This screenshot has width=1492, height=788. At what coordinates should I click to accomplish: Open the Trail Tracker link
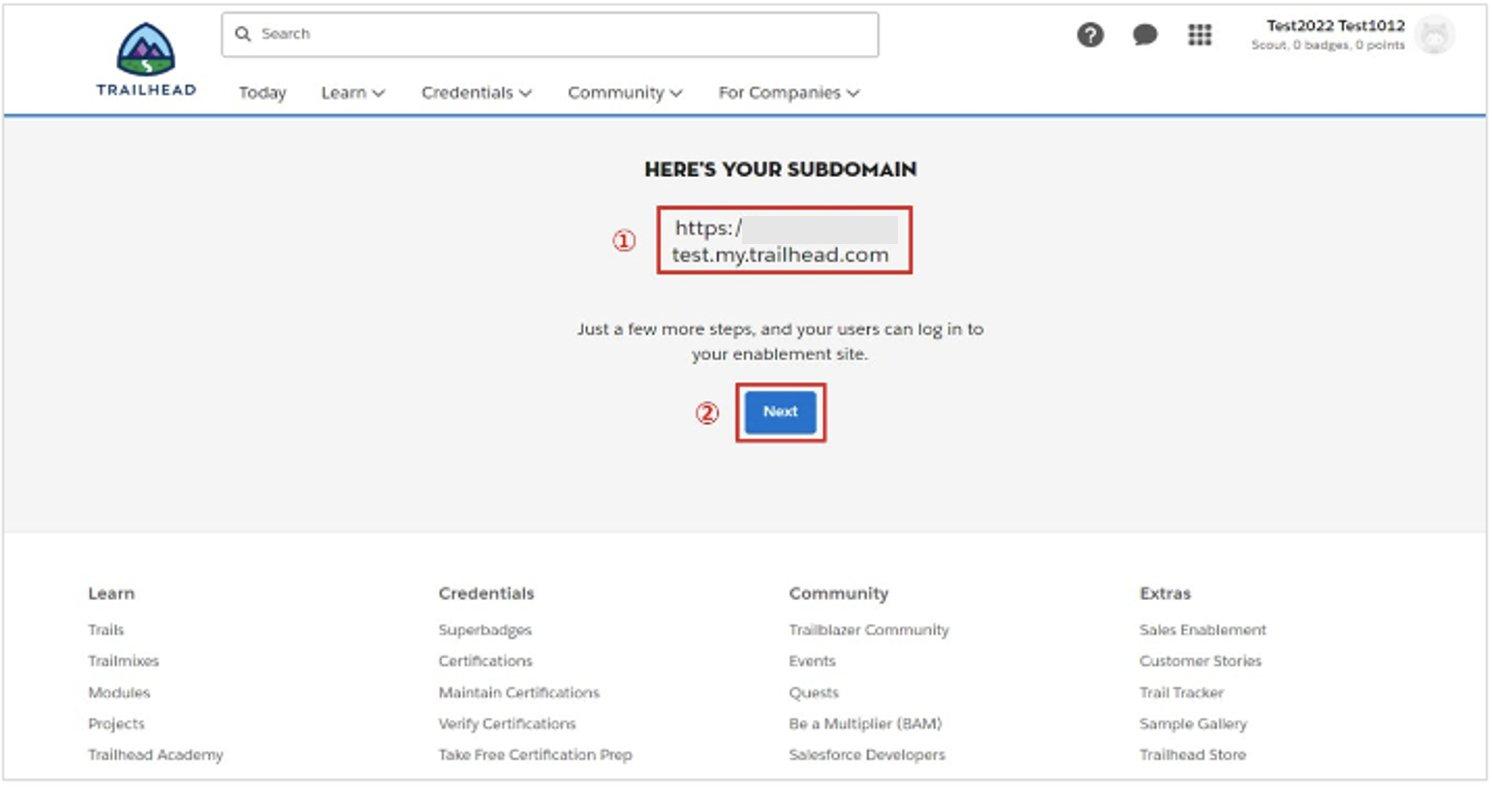point(1181,692)
